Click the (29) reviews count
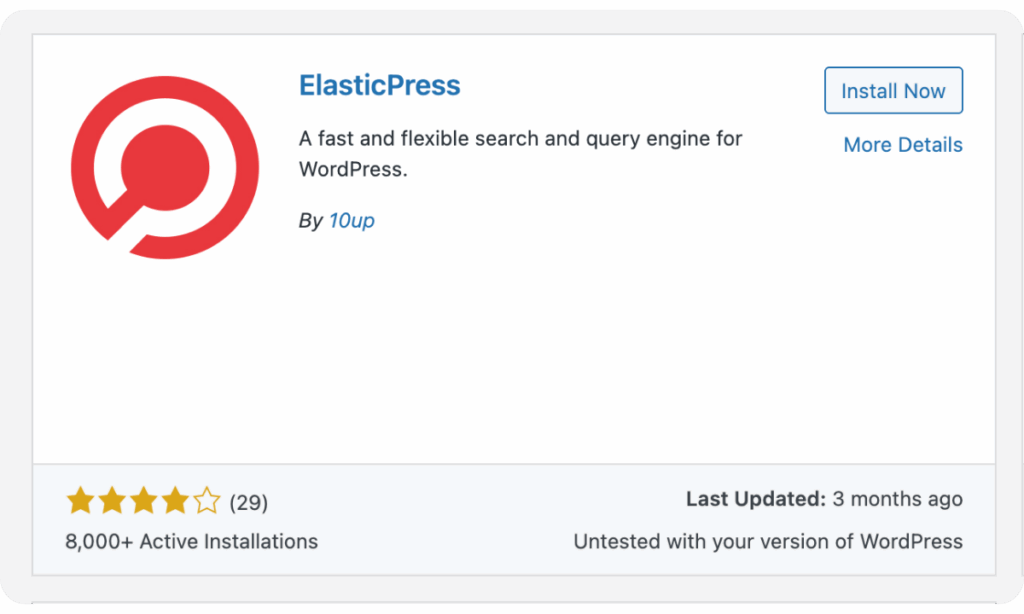The width and height of the screenshot is (1024, 614). (x=249, y=503)
